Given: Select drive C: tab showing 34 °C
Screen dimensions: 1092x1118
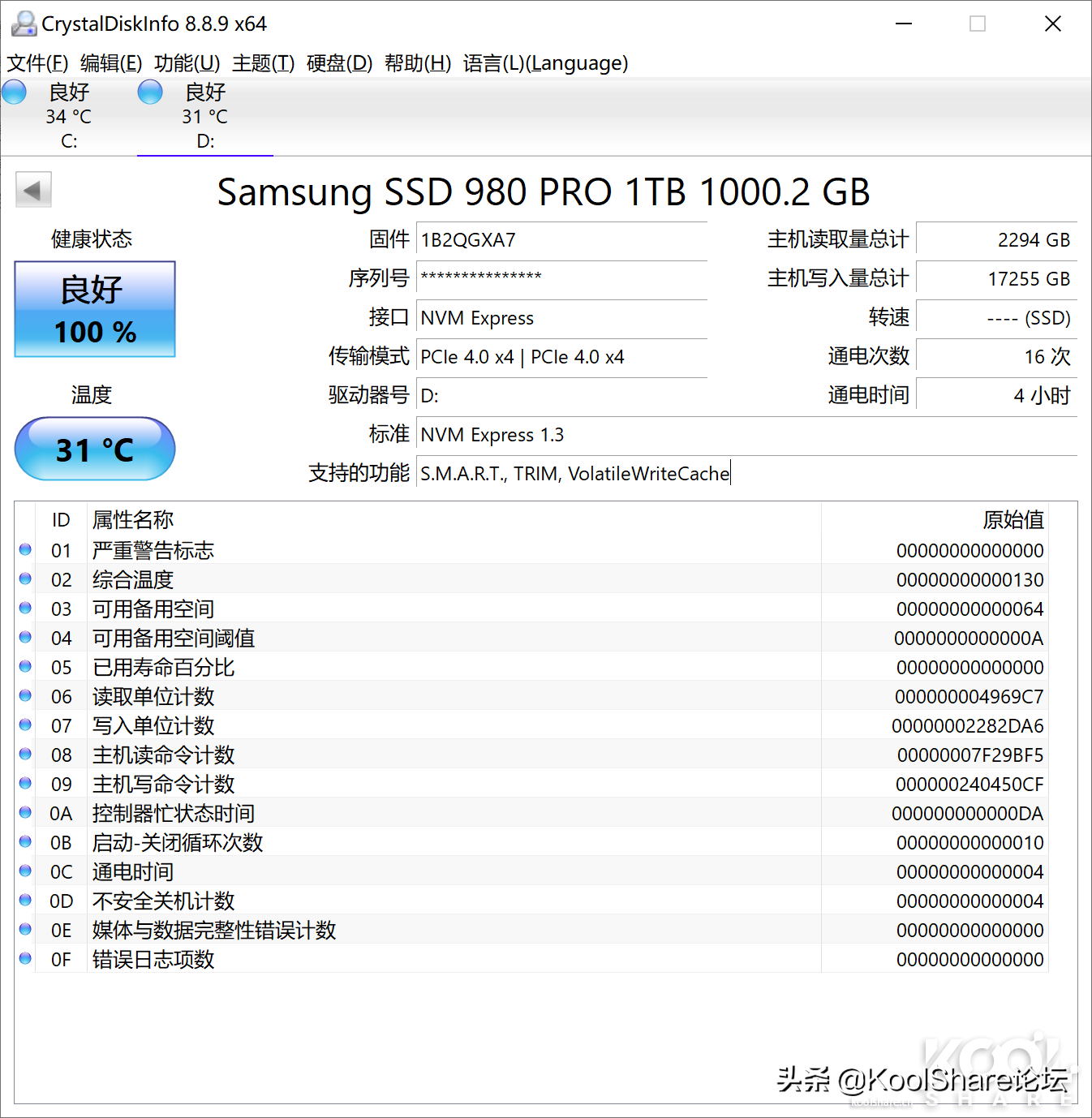Looking at the screenshot, I should click(69, 116).
